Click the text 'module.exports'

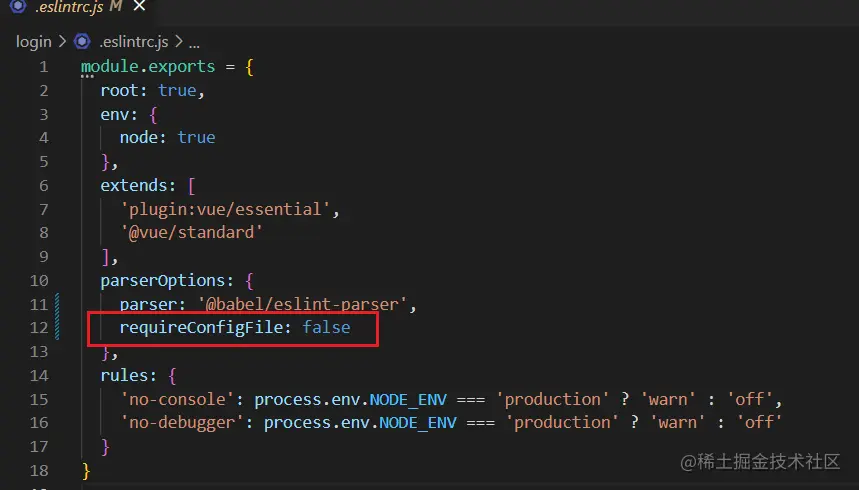[x=148, y=67]
